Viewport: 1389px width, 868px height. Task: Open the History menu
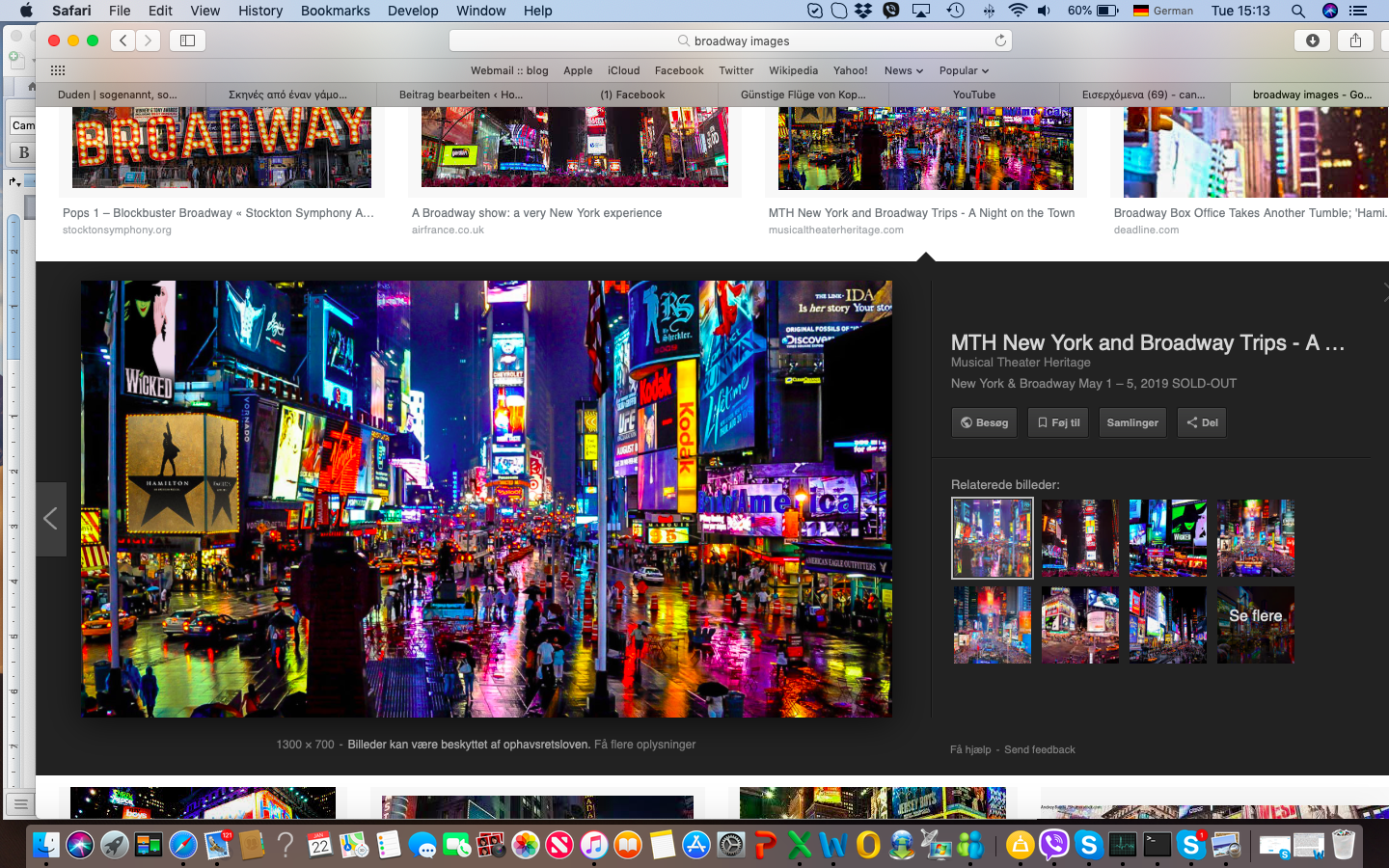pyautogui.click(x=260, y=11)
